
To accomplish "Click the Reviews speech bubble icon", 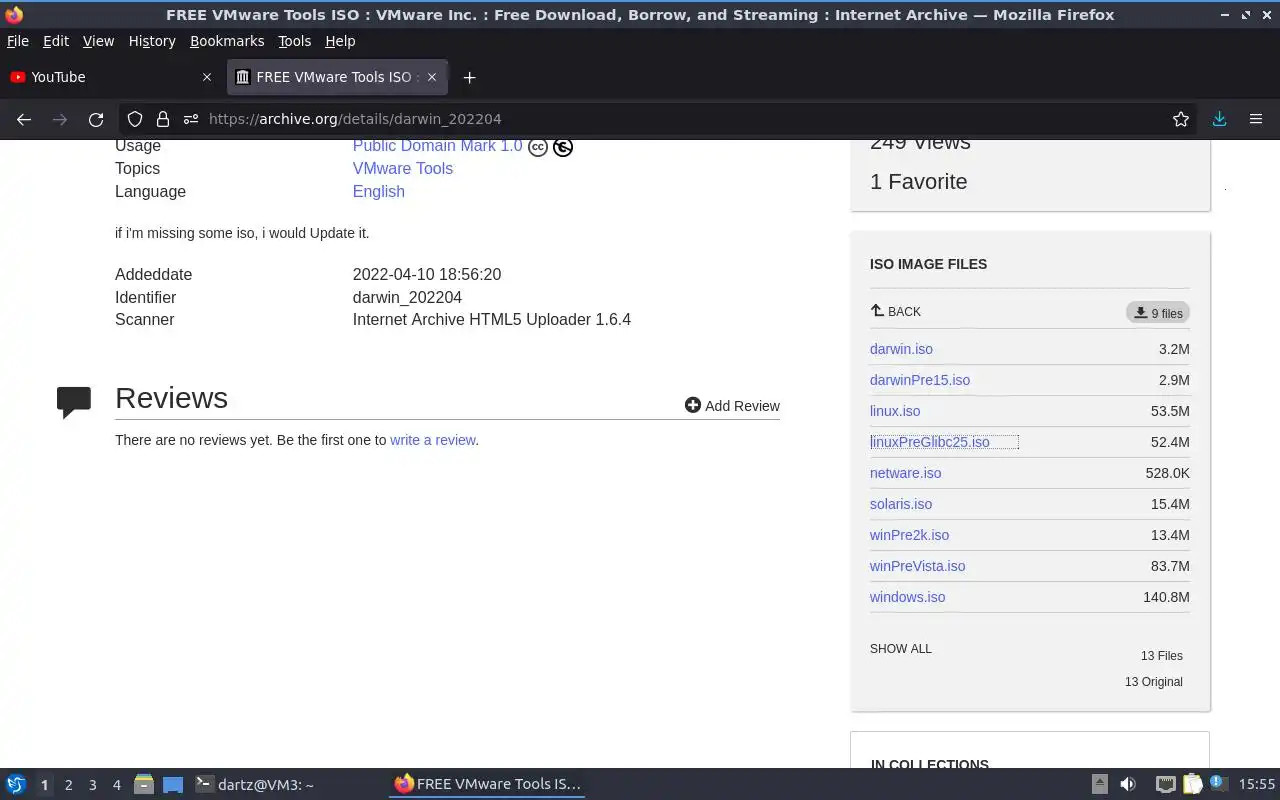I will [74, 402].
